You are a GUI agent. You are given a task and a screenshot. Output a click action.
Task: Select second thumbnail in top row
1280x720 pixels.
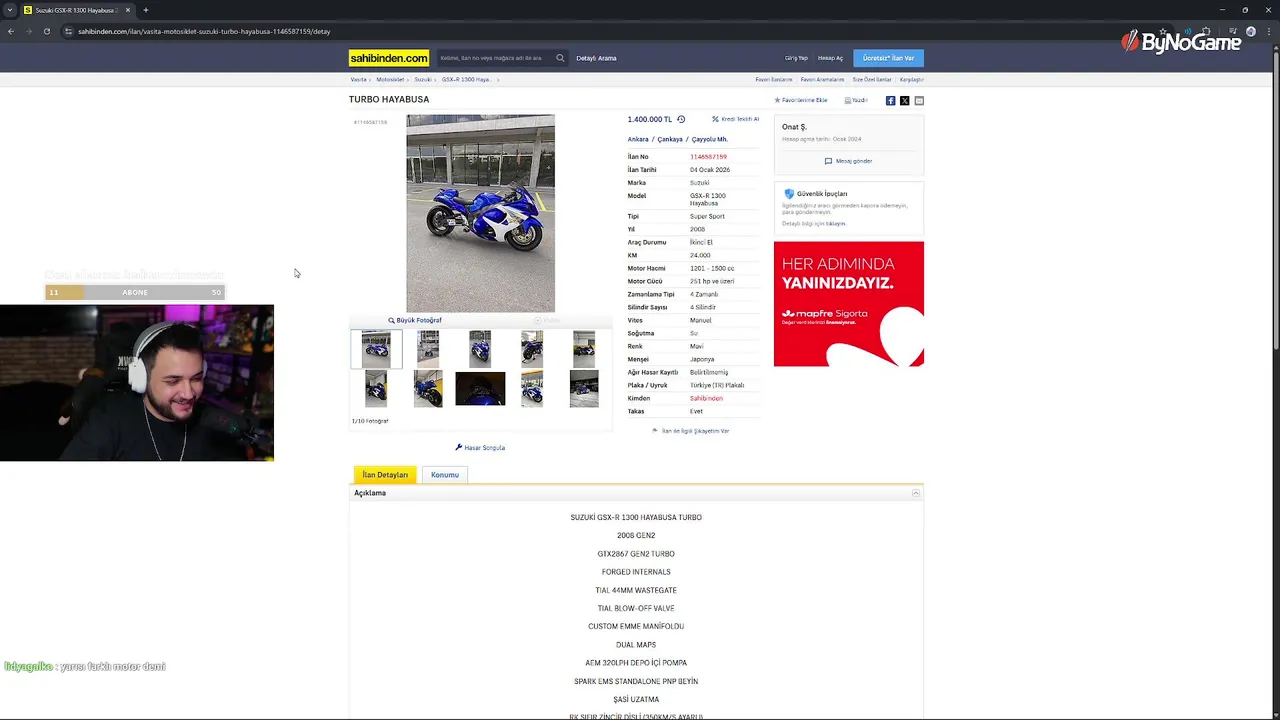click(x=428, y=349)
